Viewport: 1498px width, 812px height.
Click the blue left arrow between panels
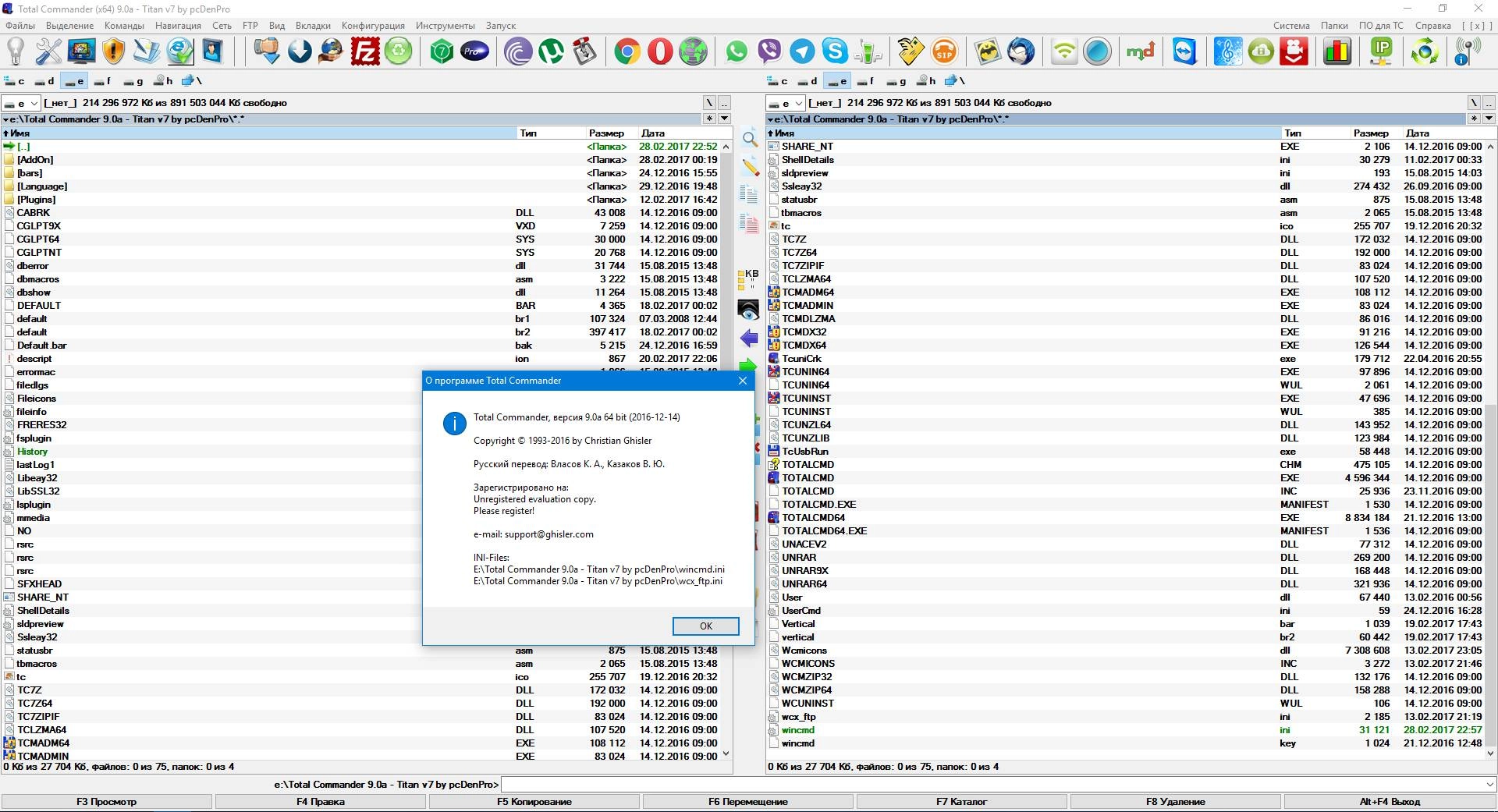[x=749, y=339]
